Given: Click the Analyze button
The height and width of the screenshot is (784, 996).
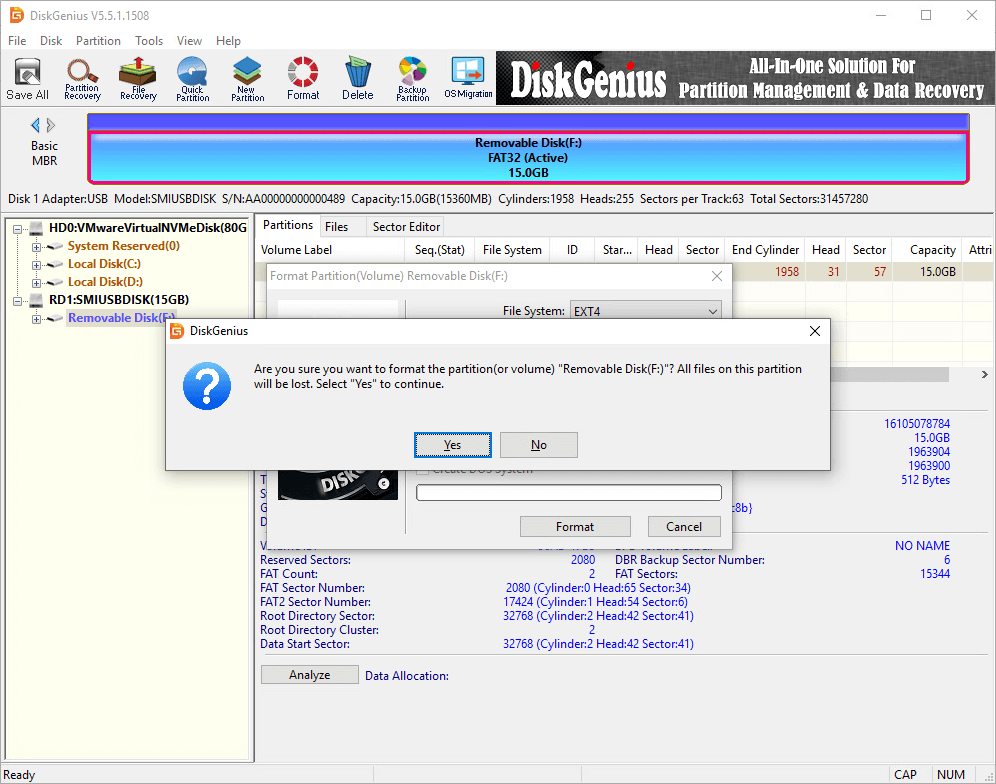Looking at the screenshot, I should coord(309,675).
